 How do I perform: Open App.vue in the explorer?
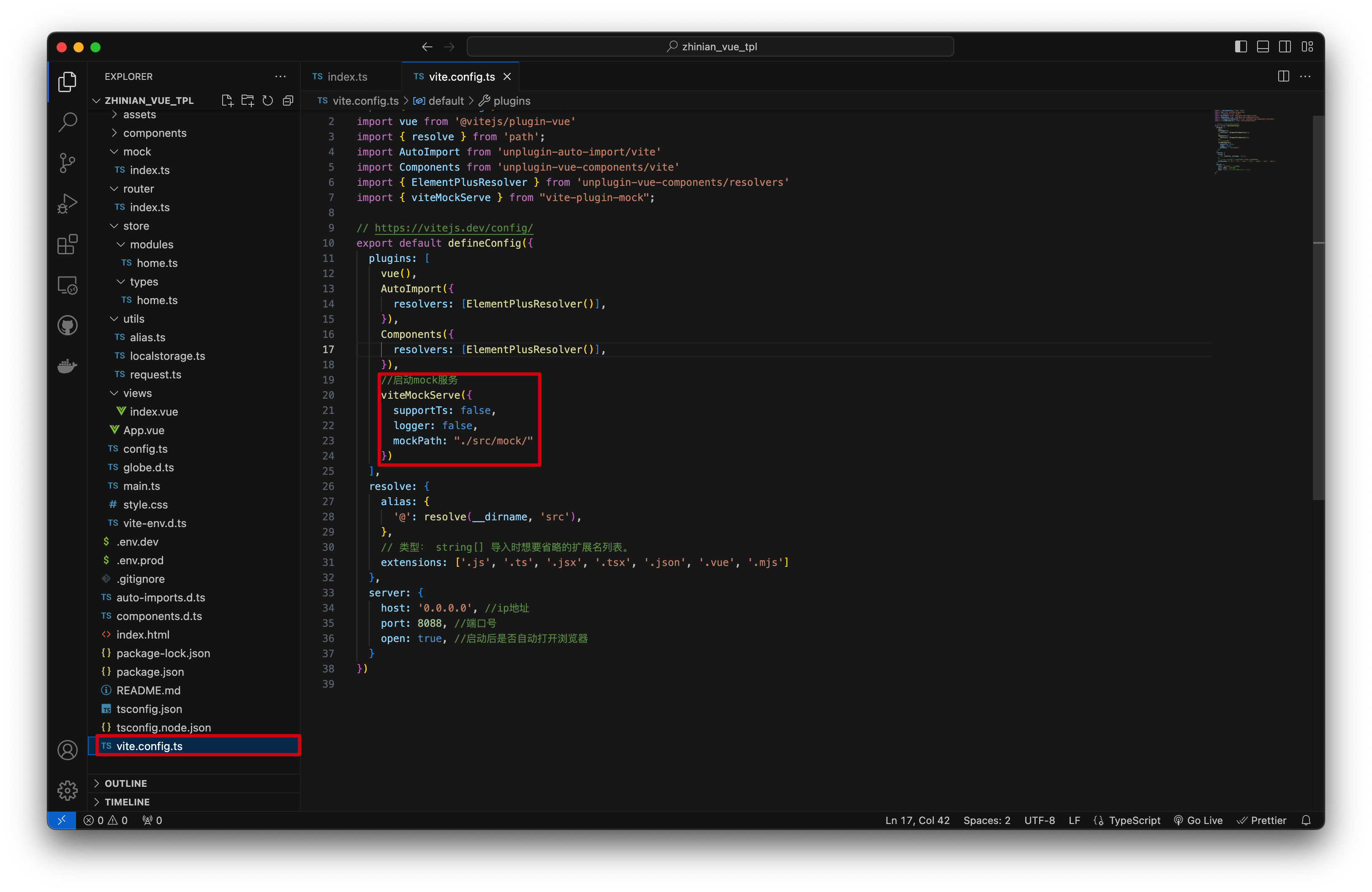194,430
